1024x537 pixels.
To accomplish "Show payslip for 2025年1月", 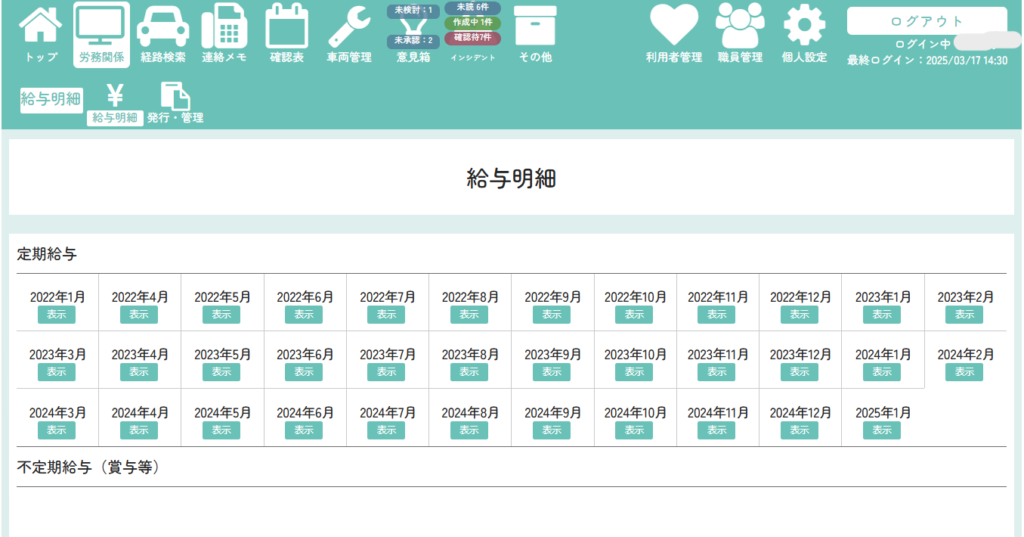I will (x=881, y=430).
